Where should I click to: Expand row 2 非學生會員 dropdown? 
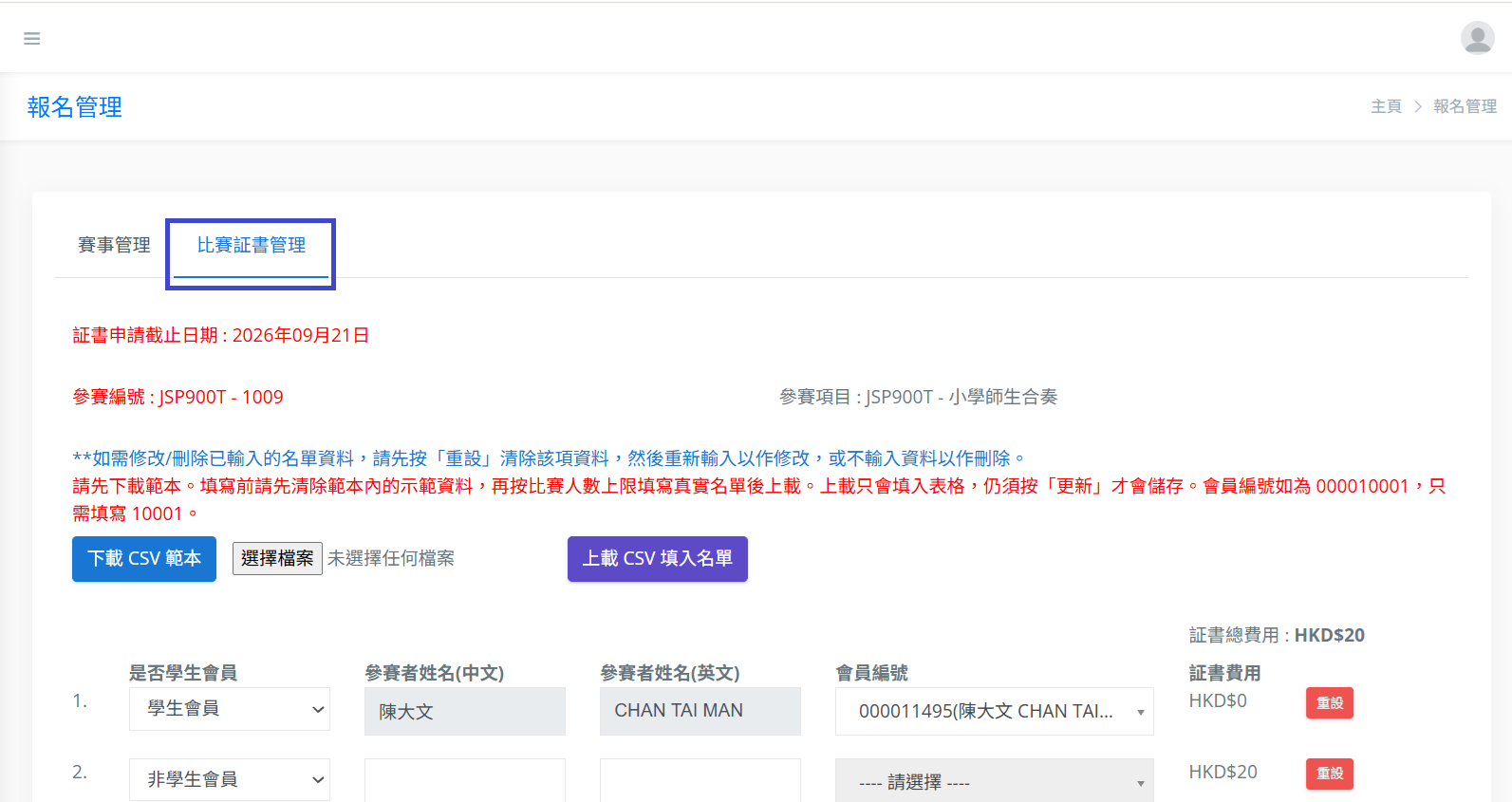click(x=230, y=780)
